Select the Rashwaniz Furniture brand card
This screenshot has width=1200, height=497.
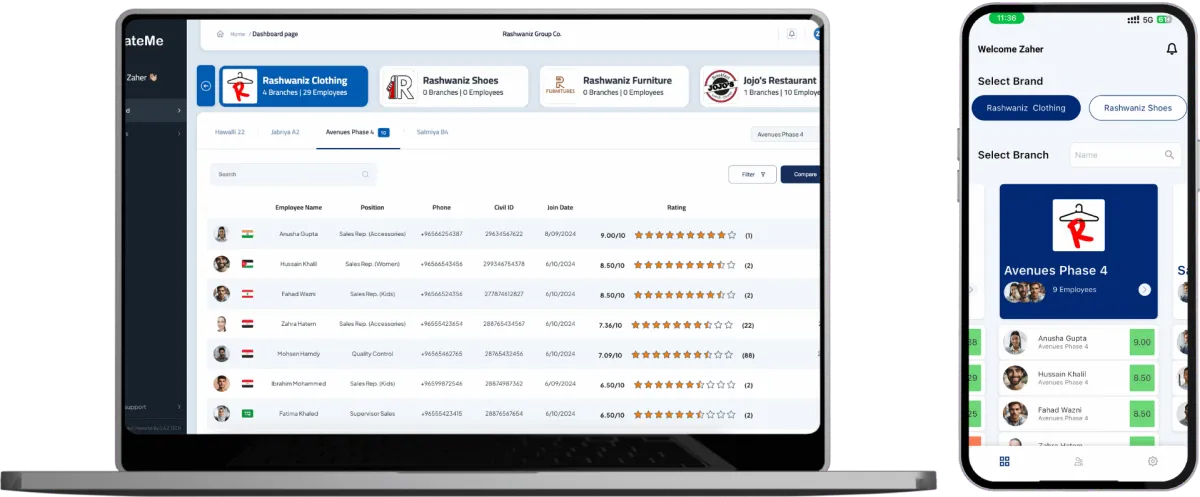(x=614, y=87)
